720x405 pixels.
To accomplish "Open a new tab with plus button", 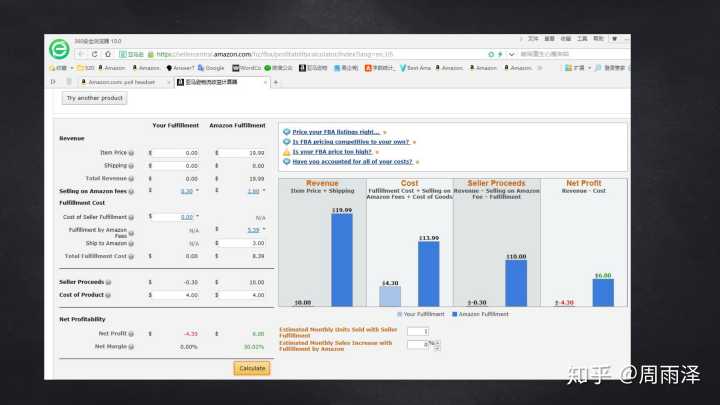I will (x=276, y=83).
